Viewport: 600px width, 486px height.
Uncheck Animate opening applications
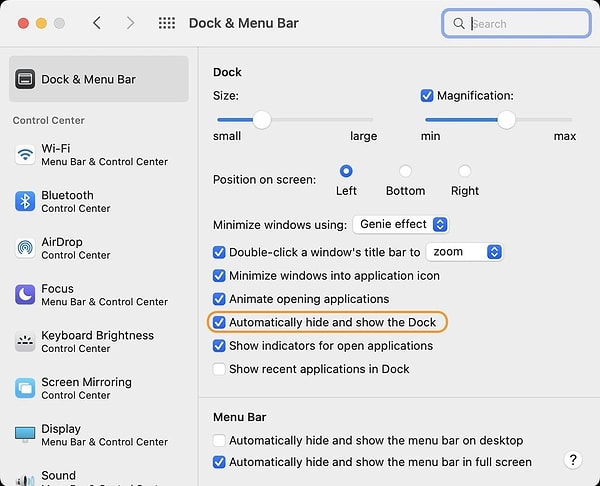pos(219,299)
